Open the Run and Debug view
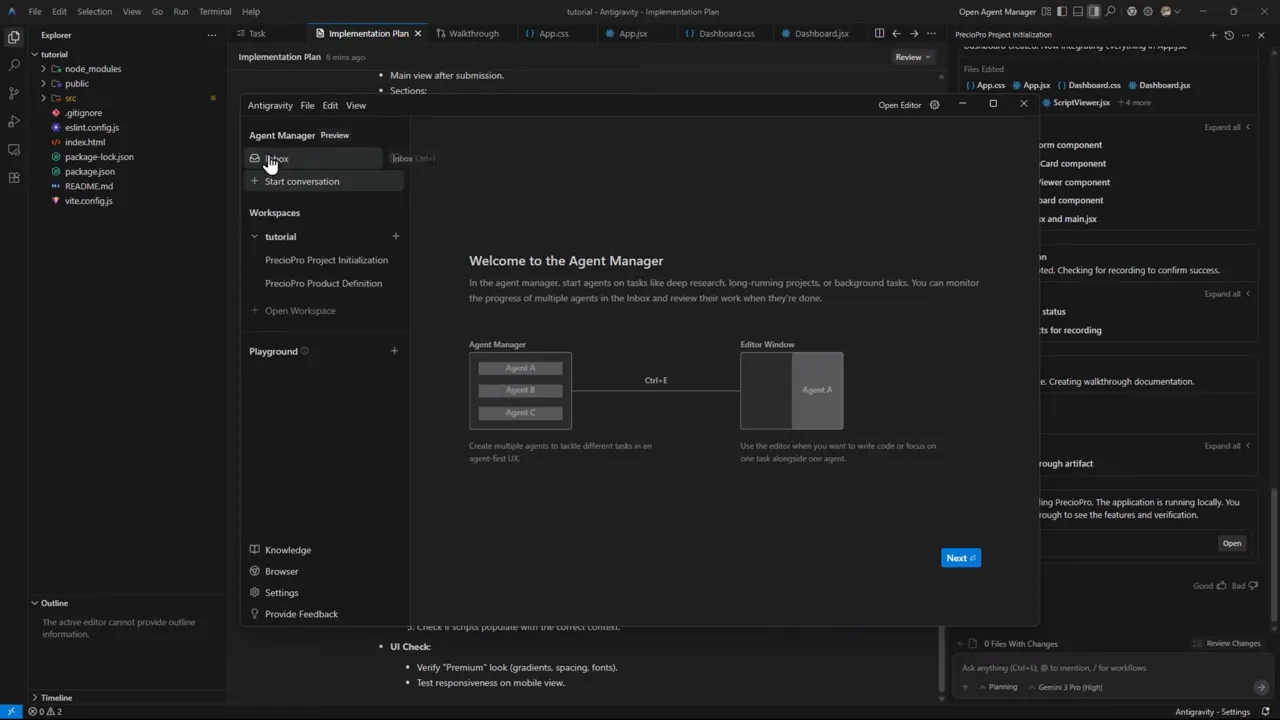The image size is (1280, 720). pyautogui.click(x=14, y=119)
